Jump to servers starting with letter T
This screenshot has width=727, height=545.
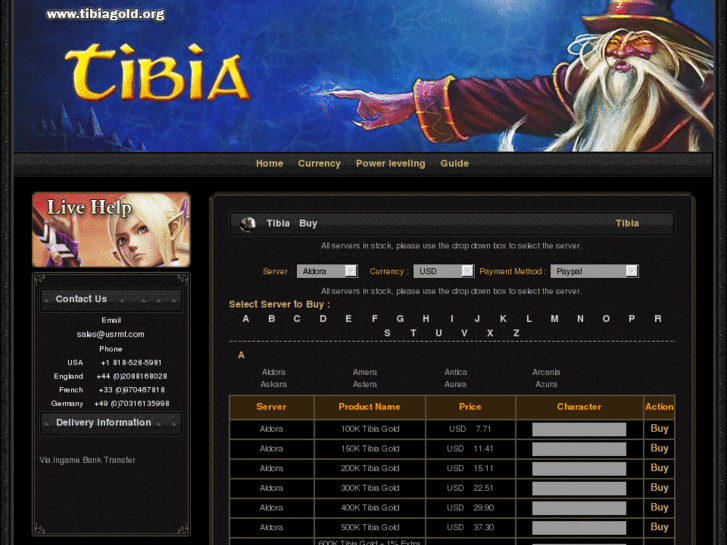413,333
